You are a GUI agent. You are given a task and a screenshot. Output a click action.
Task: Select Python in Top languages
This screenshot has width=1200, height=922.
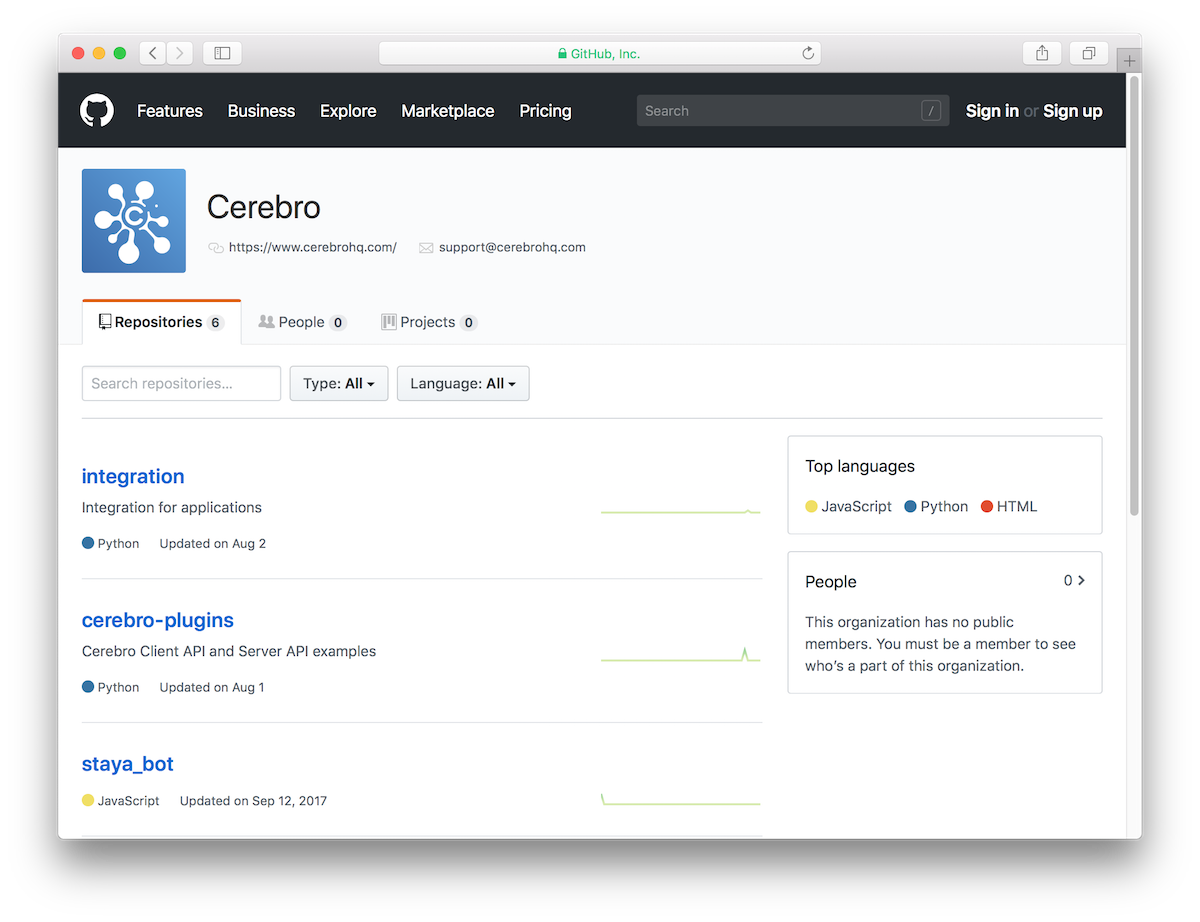coord(944,506)
